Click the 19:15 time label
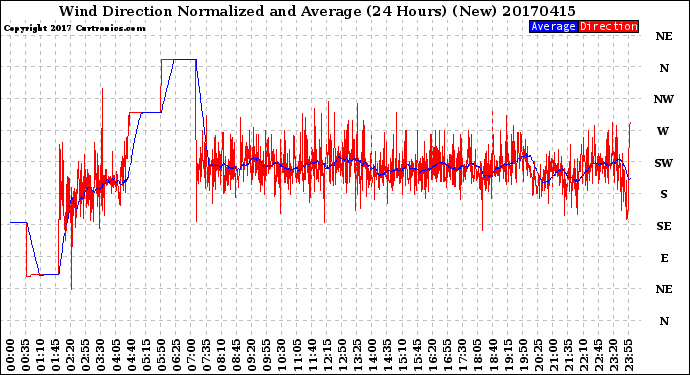The height and width of the screenshot is (375, 690). (507, 355)
